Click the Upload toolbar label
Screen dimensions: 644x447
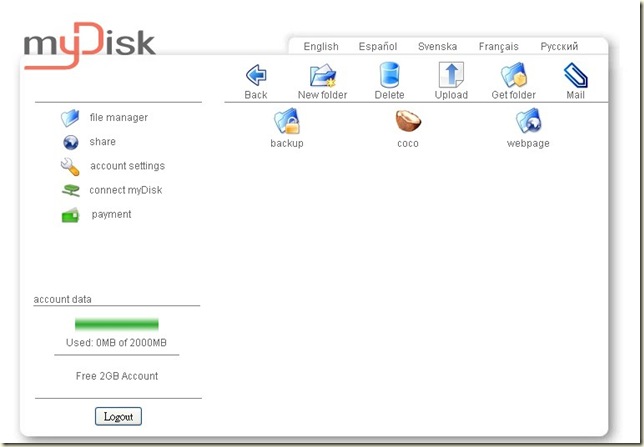tap(451, 95)
